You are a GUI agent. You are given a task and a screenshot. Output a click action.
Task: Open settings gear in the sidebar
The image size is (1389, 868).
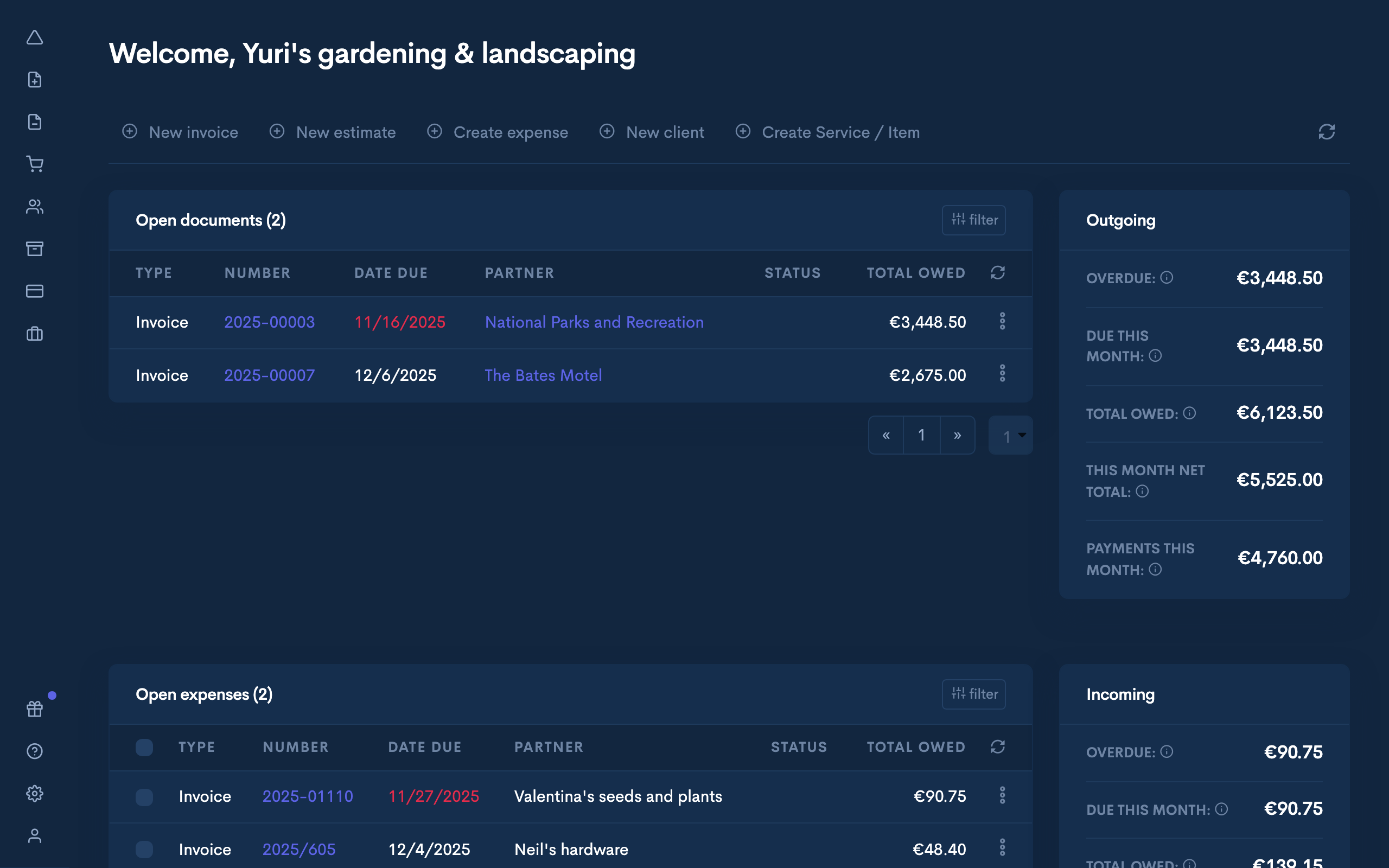35,793
